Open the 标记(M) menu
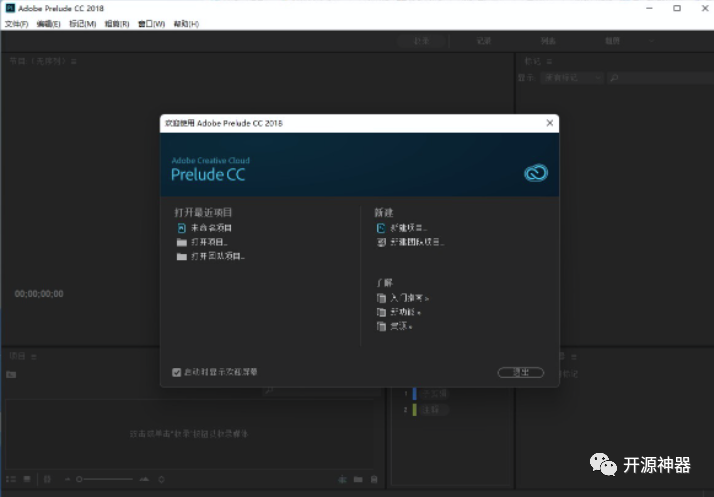The width and height of the screenshot is (714, 497). 82,24
